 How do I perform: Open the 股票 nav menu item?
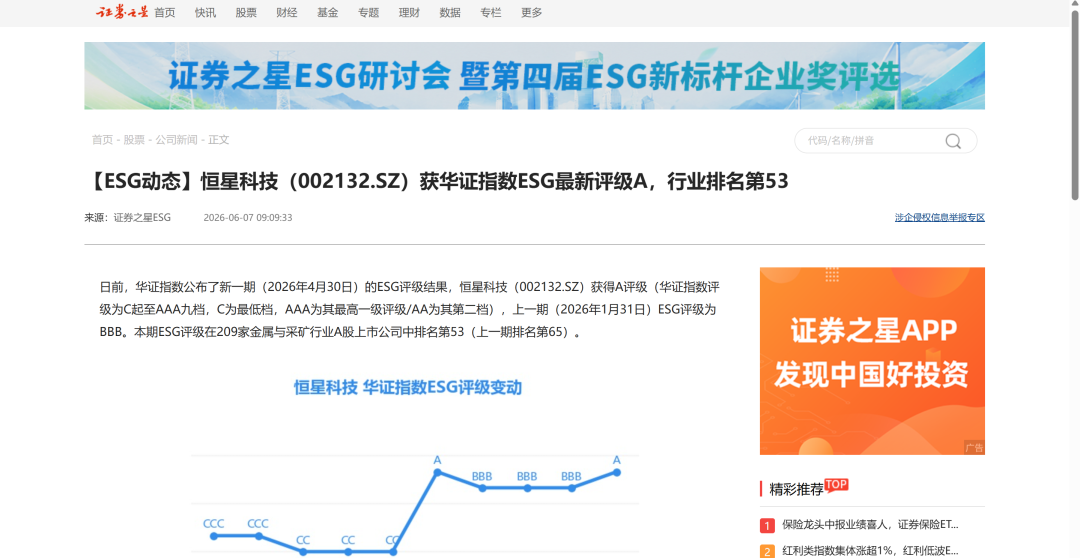tap(246, 12)
